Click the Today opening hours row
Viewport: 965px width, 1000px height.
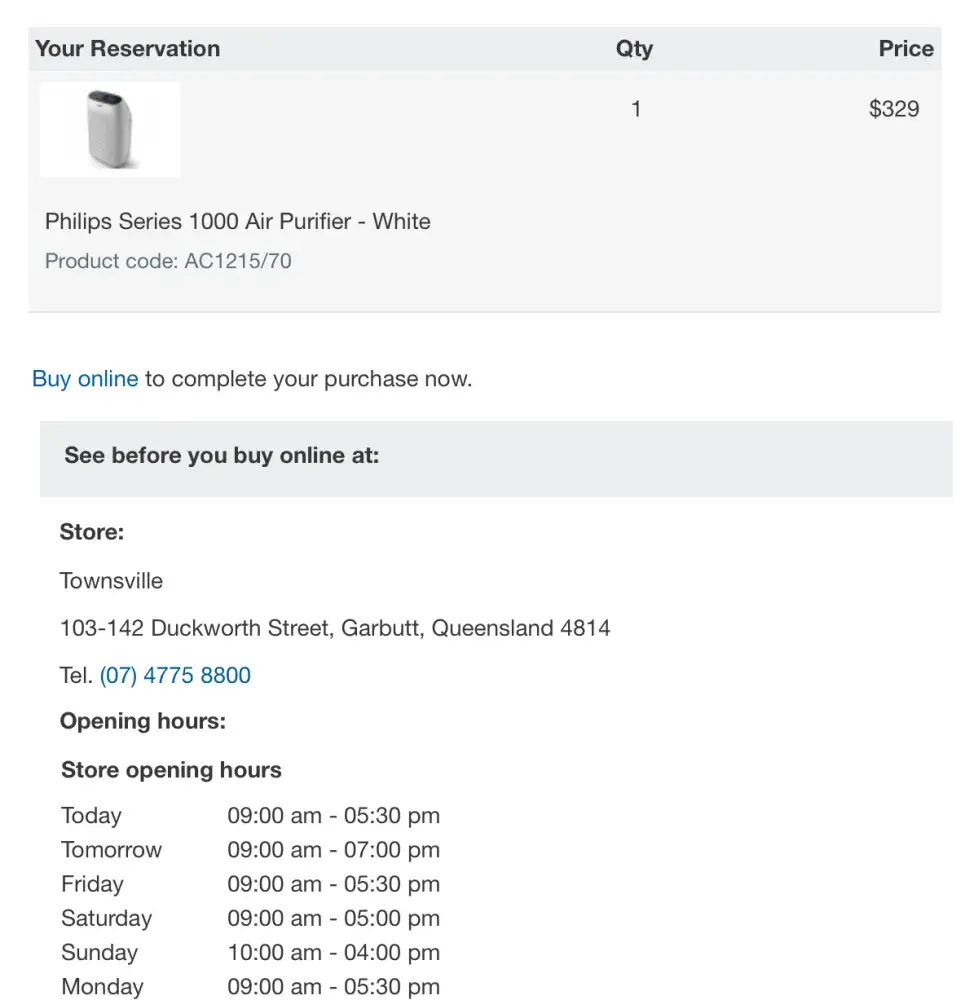click(x=250, y=816)
